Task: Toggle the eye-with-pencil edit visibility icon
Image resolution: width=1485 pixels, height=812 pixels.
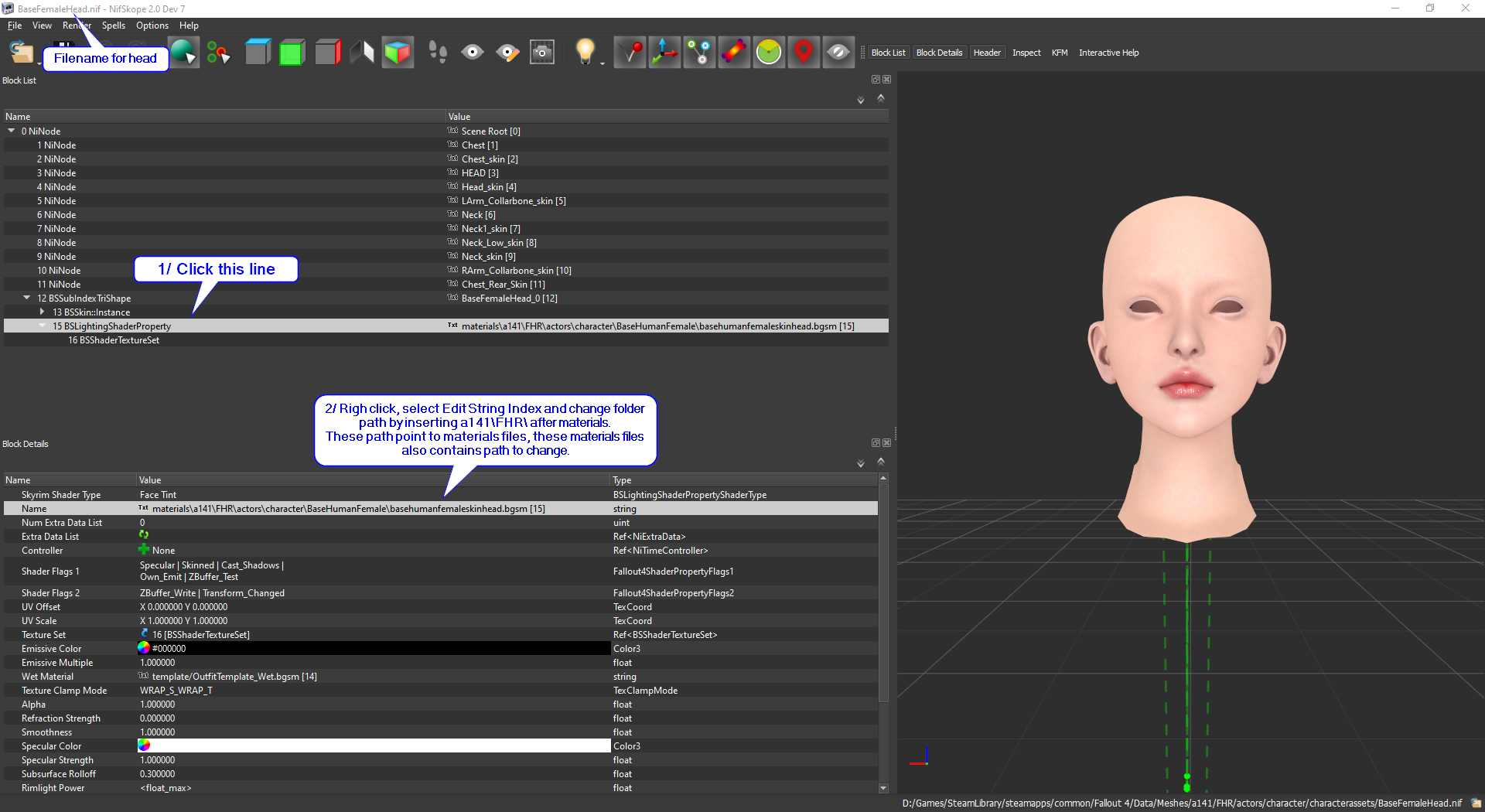Action: point(507,51)
